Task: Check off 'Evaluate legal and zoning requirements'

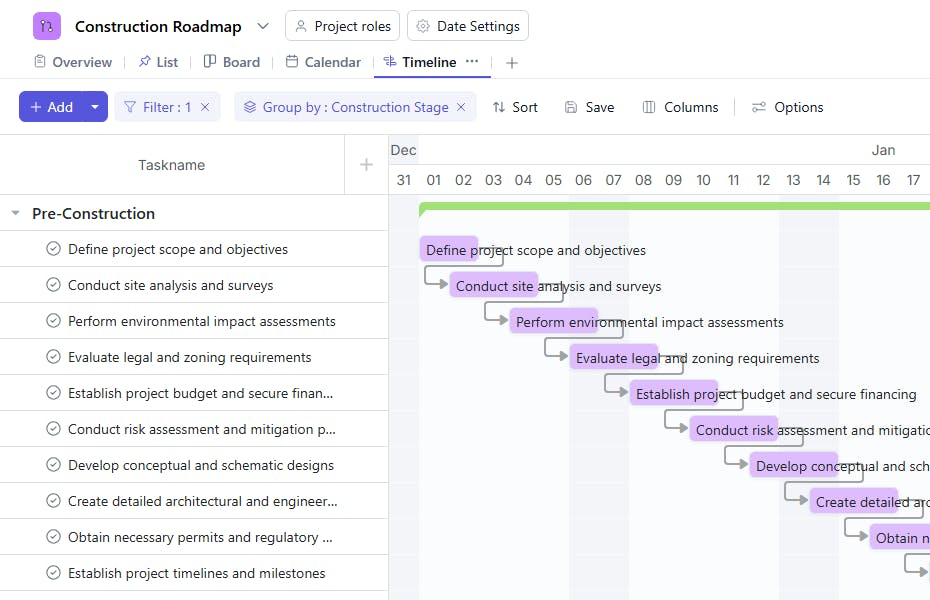Action: pyautogui.click(x=54, y=357)
